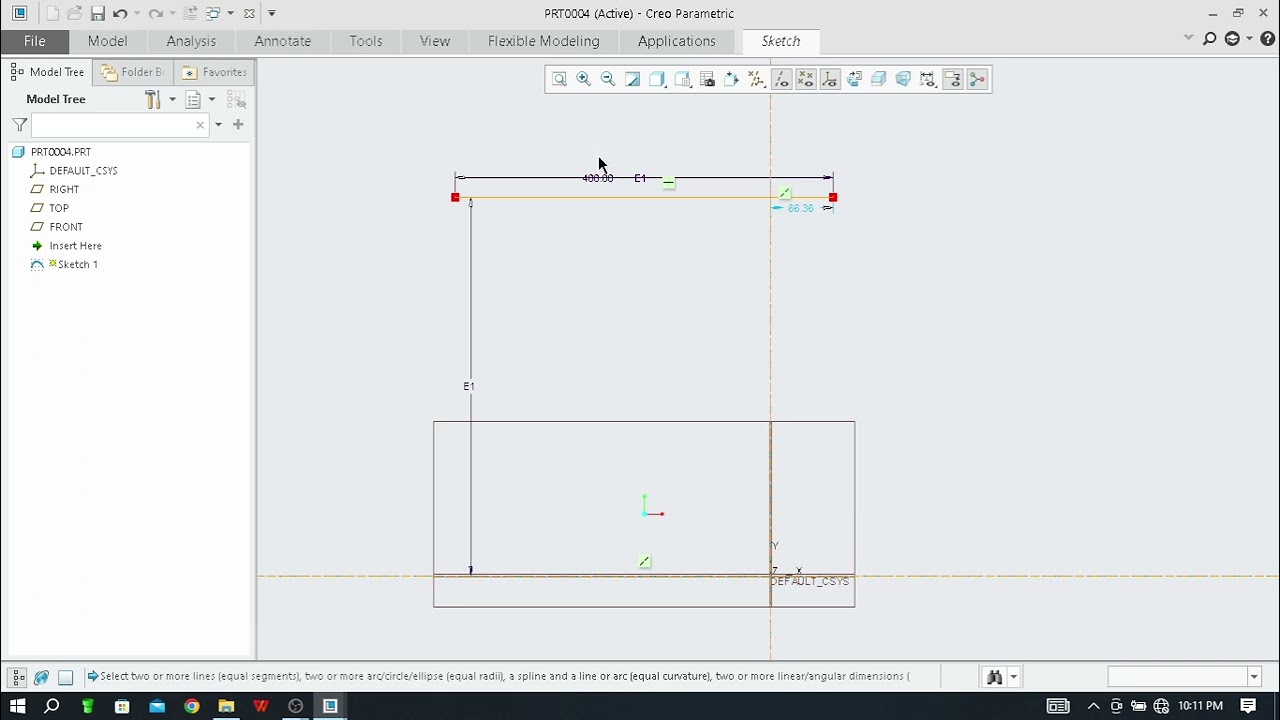
Task: Click the Refit view icon
Action: coord(559,79)
